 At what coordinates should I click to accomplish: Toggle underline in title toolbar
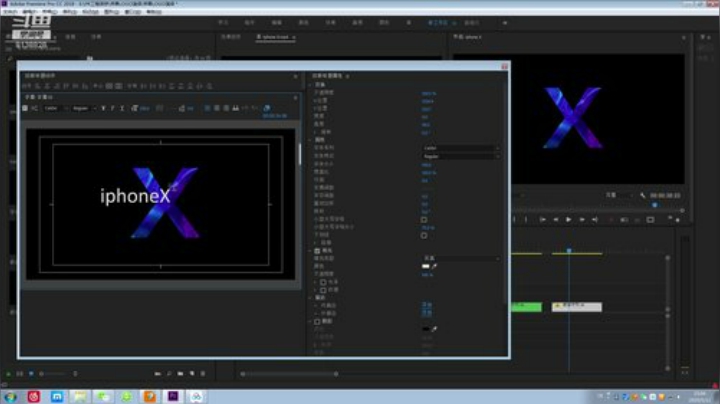pyautogui.click(x=122, y=108)
